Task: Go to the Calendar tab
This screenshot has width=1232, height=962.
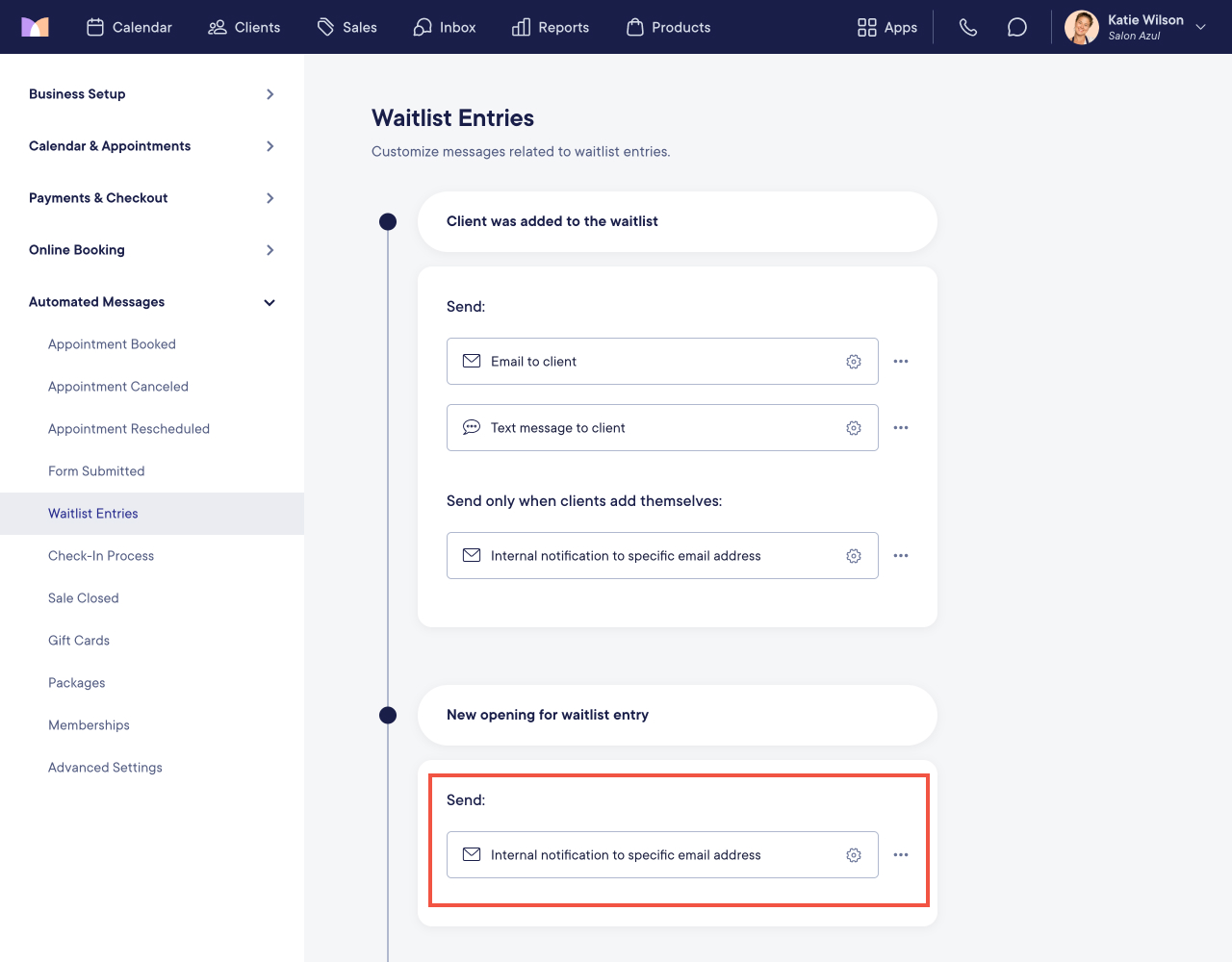Action: (x=129, y=27)
